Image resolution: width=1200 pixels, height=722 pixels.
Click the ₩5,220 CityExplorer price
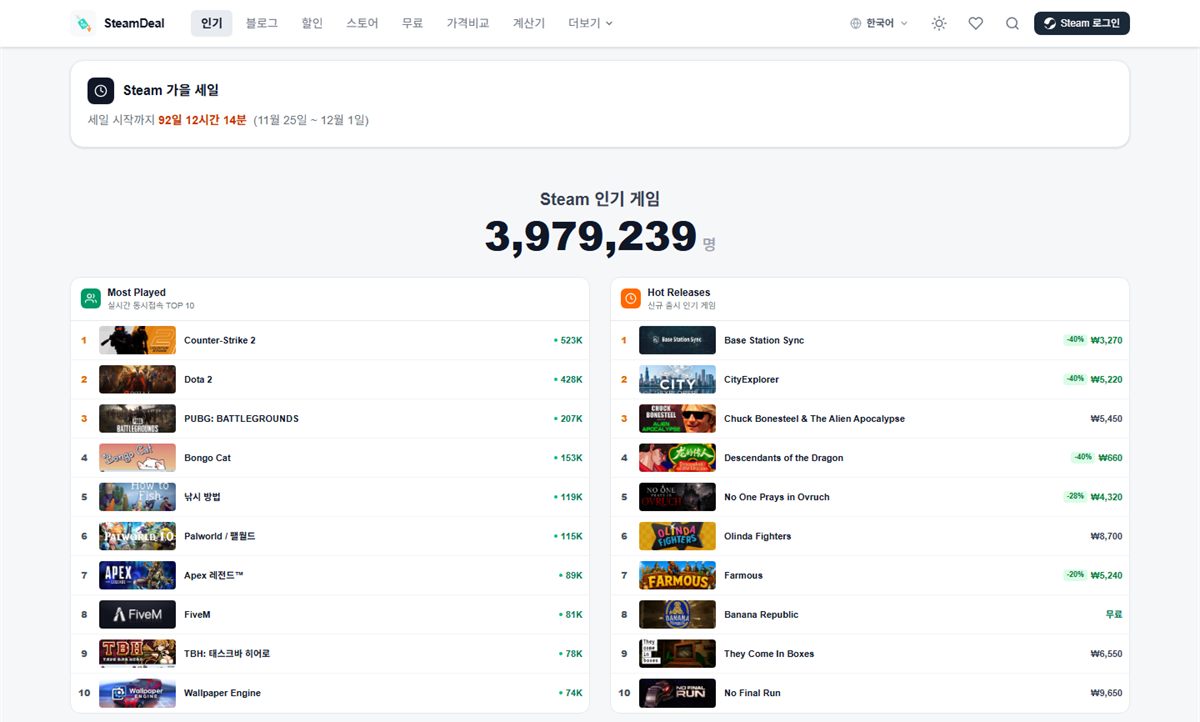pyautogui.click(x=1106, y=379)
